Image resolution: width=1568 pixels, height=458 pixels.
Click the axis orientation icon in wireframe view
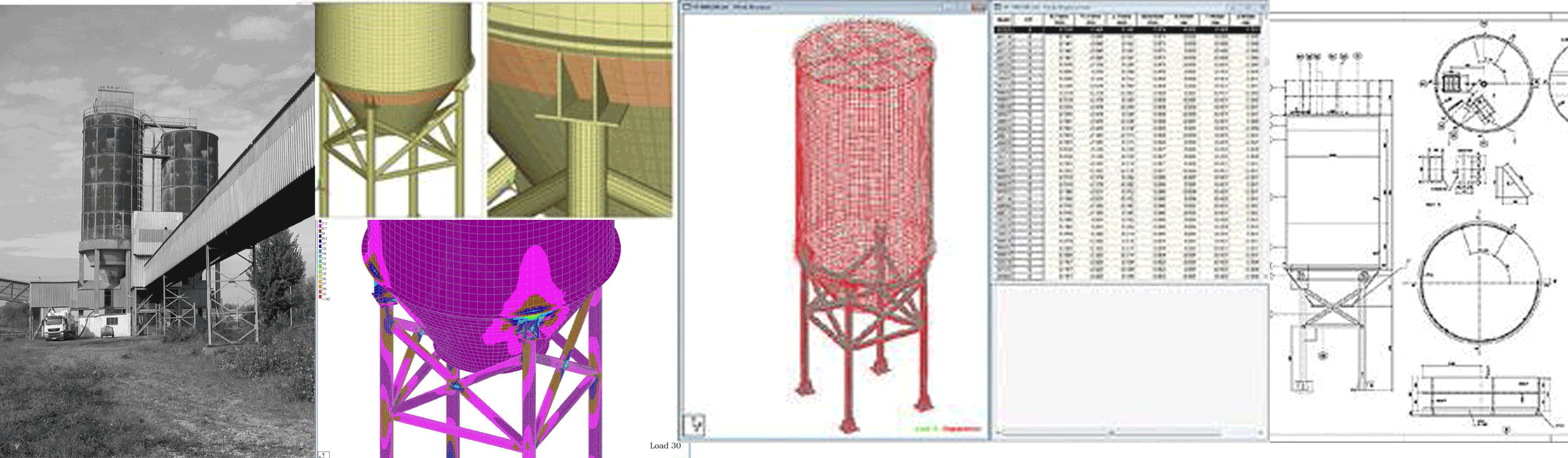tap(696, 425)
